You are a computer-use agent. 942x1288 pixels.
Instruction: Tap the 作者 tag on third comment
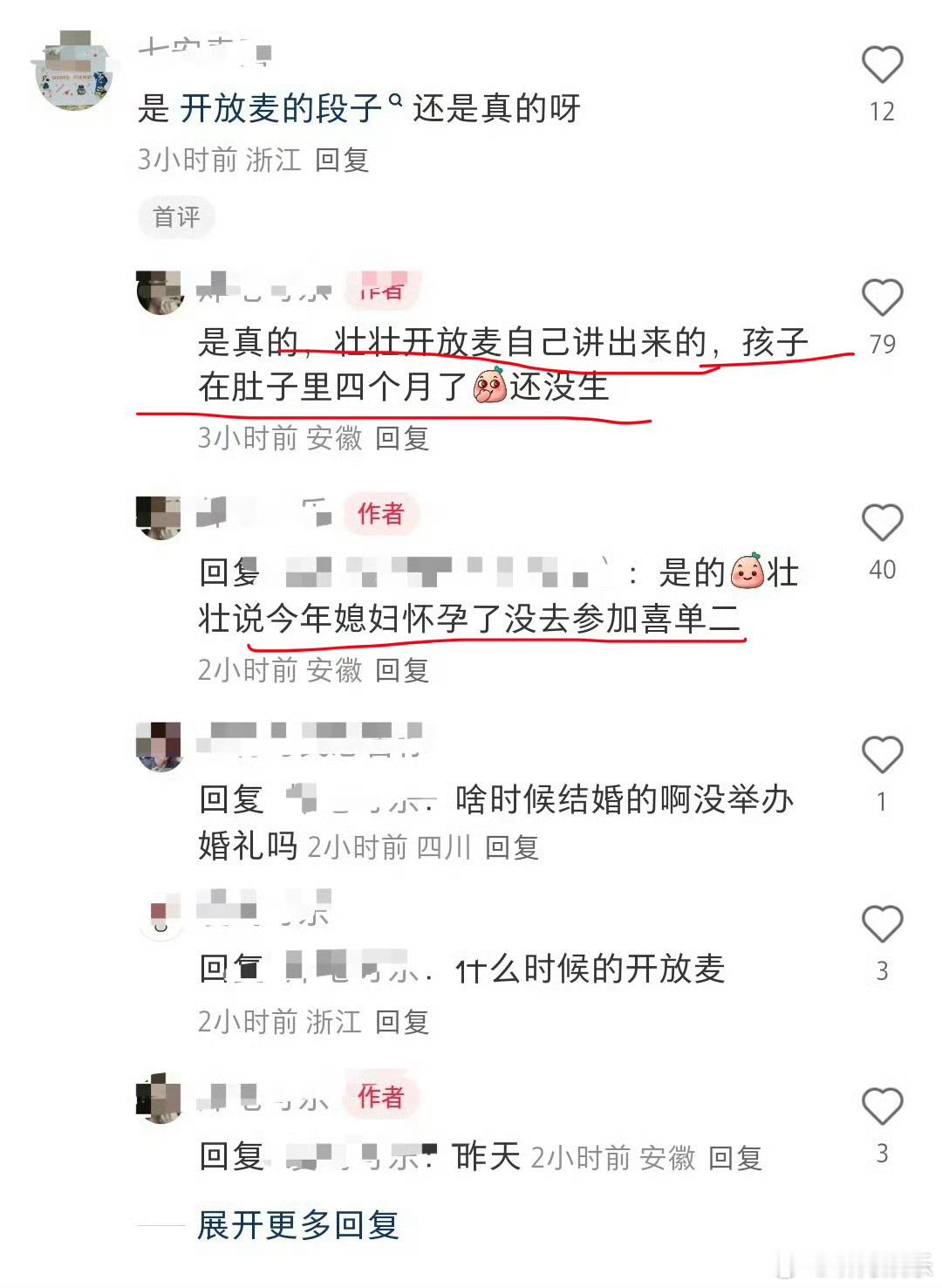[381, 514]
